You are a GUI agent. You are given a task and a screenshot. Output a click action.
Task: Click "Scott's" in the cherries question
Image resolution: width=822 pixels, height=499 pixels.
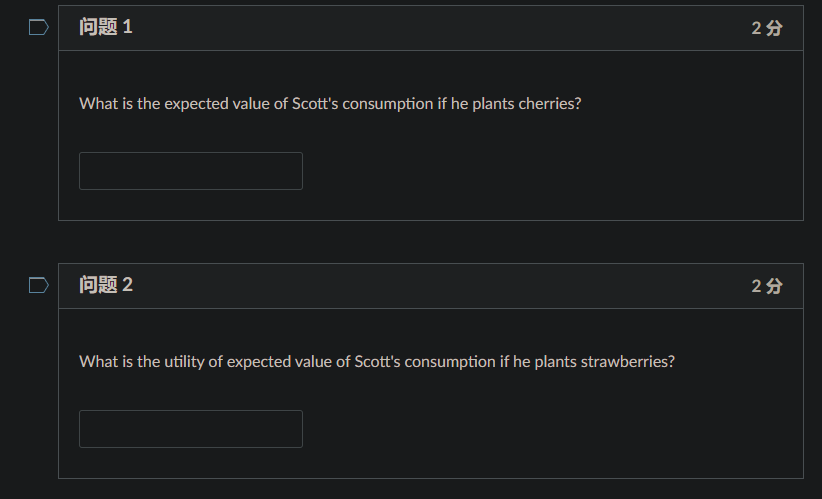[315, 104]
